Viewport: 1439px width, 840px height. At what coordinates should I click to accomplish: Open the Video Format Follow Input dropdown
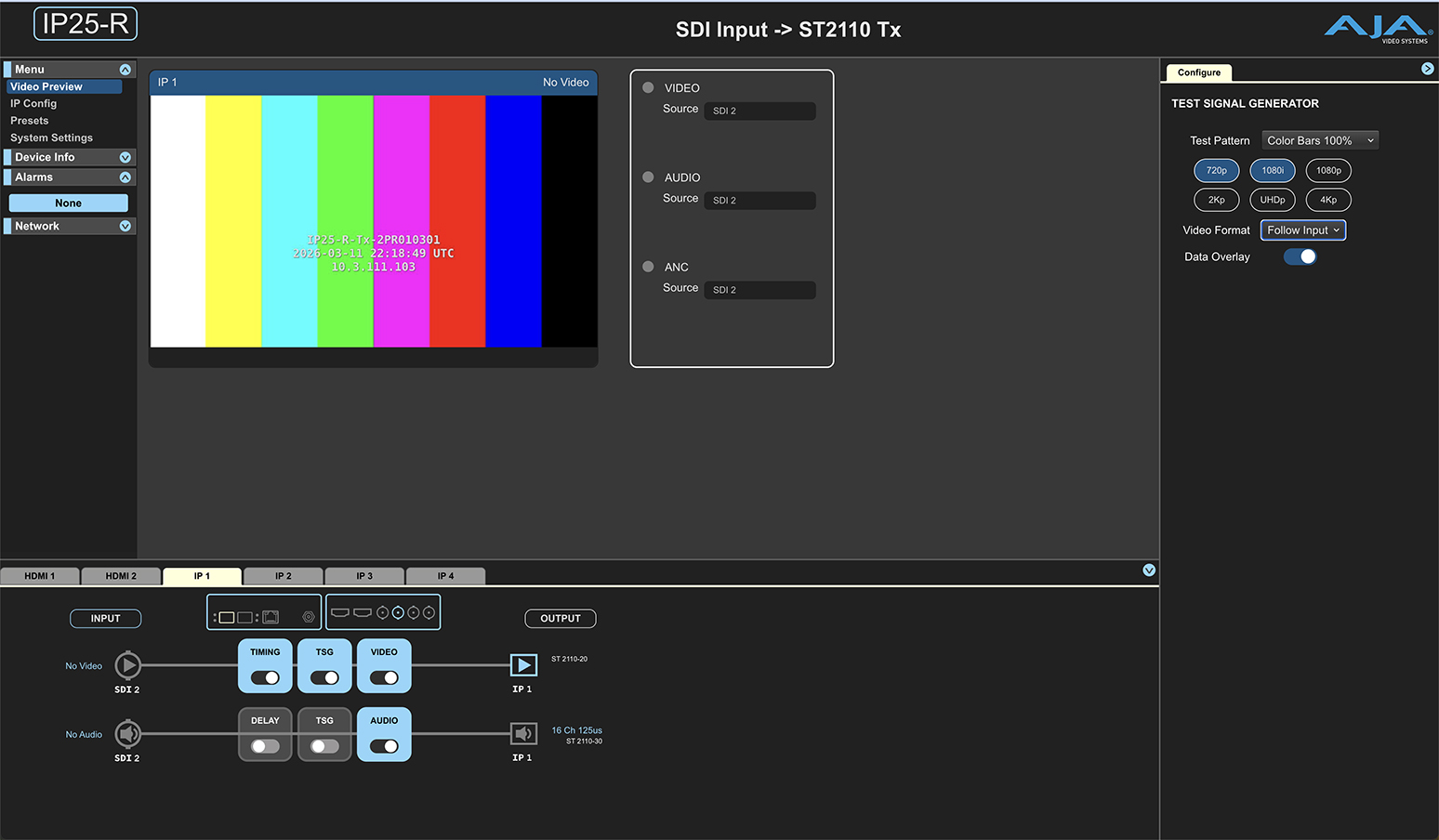click(1302, 230)
